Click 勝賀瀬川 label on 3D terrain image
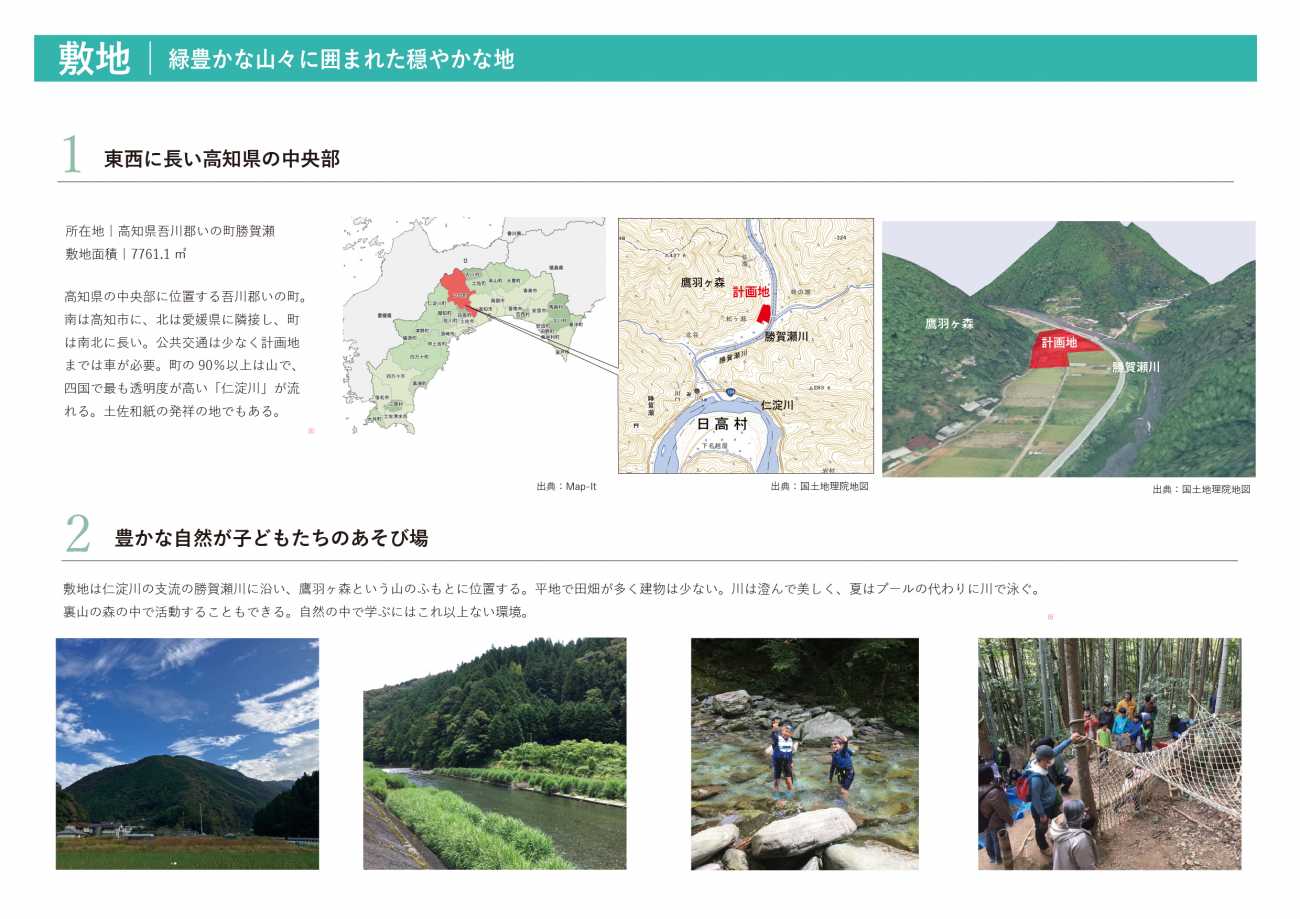Image resolution: width=1300 pixels, height=919 pixels. pos(1135,367)
